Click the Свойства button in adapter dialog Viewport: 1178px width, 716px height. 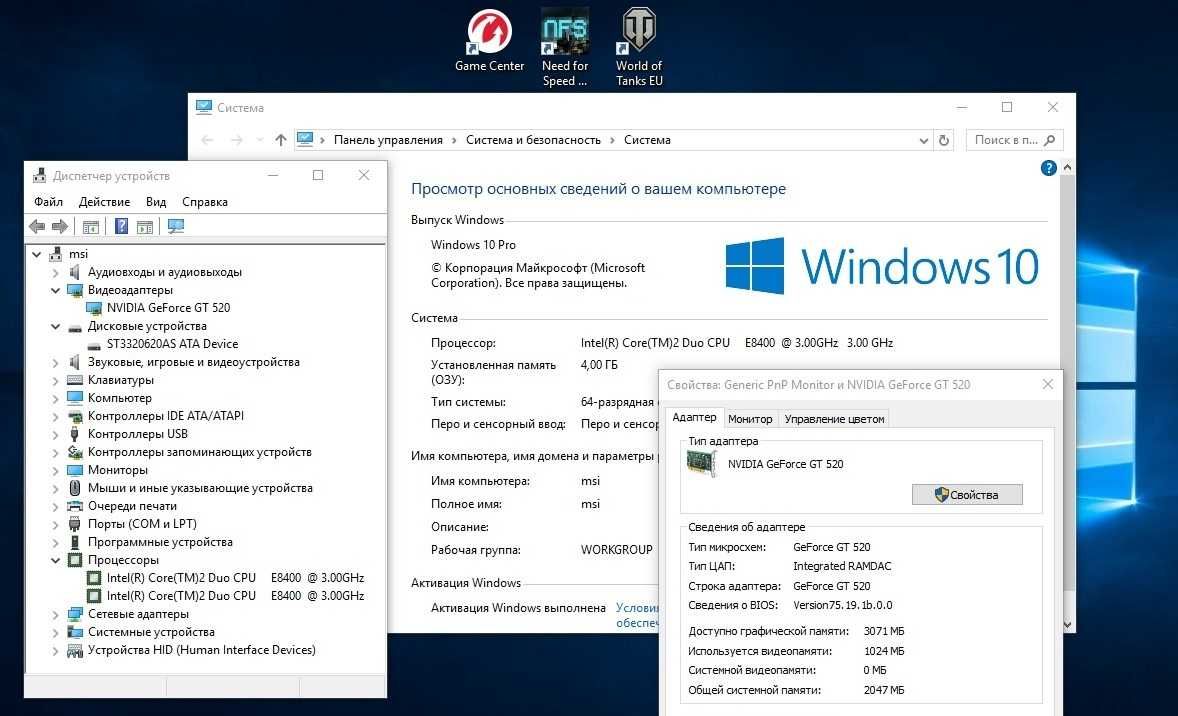tap(967, 495)
